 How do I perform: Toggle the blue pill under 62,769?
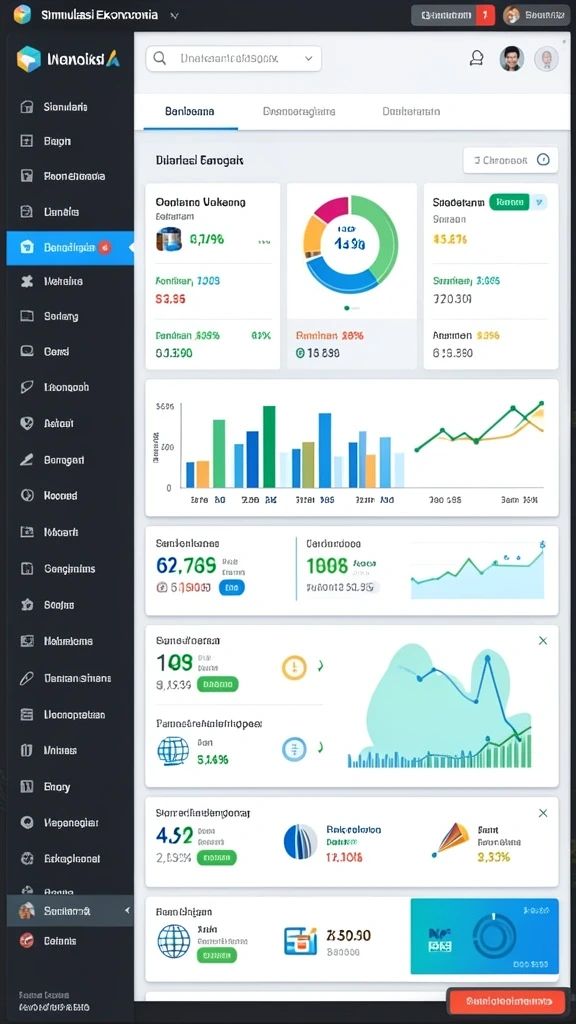point(231,588)
